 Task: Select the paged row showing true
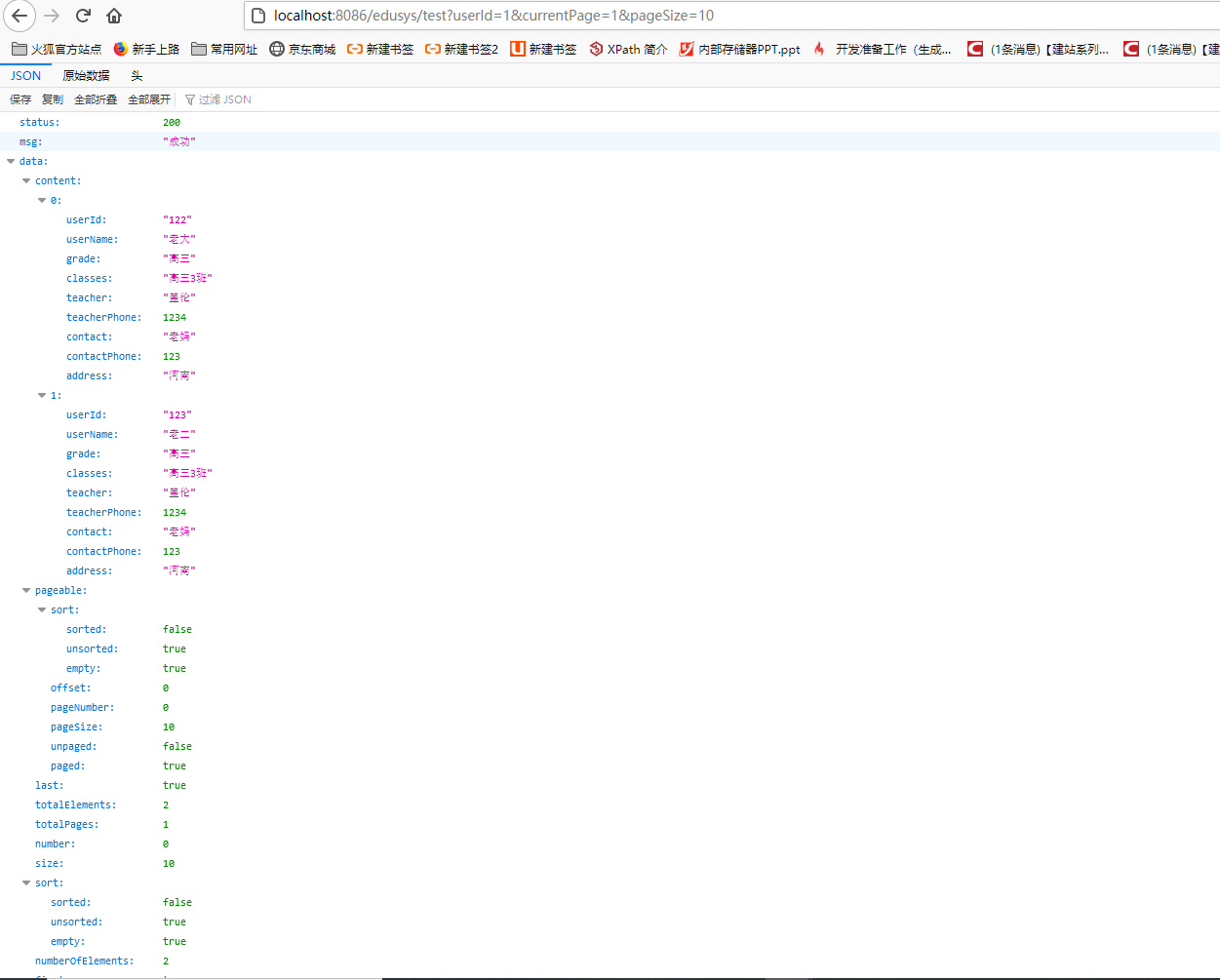pos(610,765)
